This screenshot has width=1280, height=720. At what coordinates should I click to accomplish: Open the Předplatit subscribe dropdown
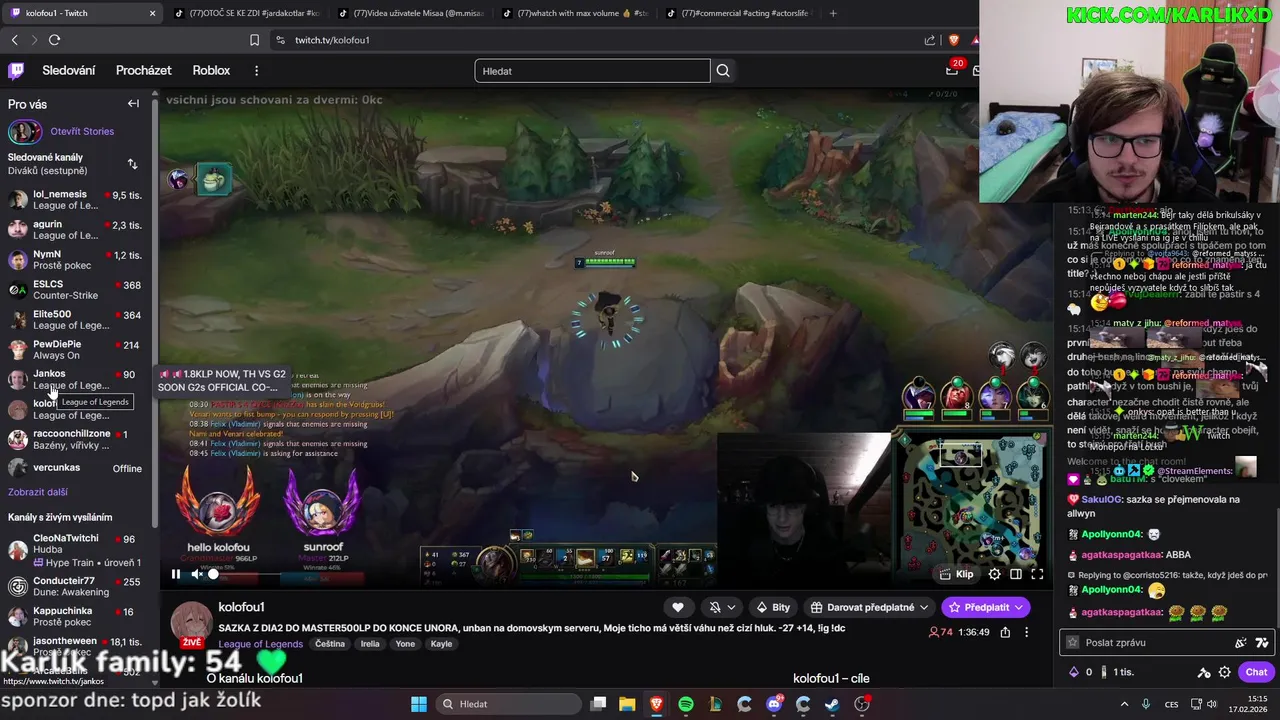click(985, 607)
